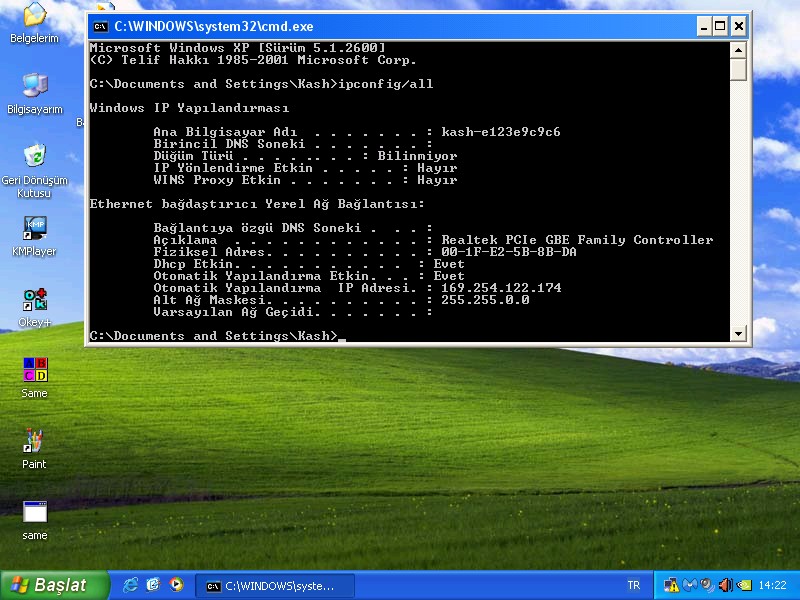Screen dimensions: 800x600
Task: Click the cmd vertical scrollbar thumb
Action: 738,69
